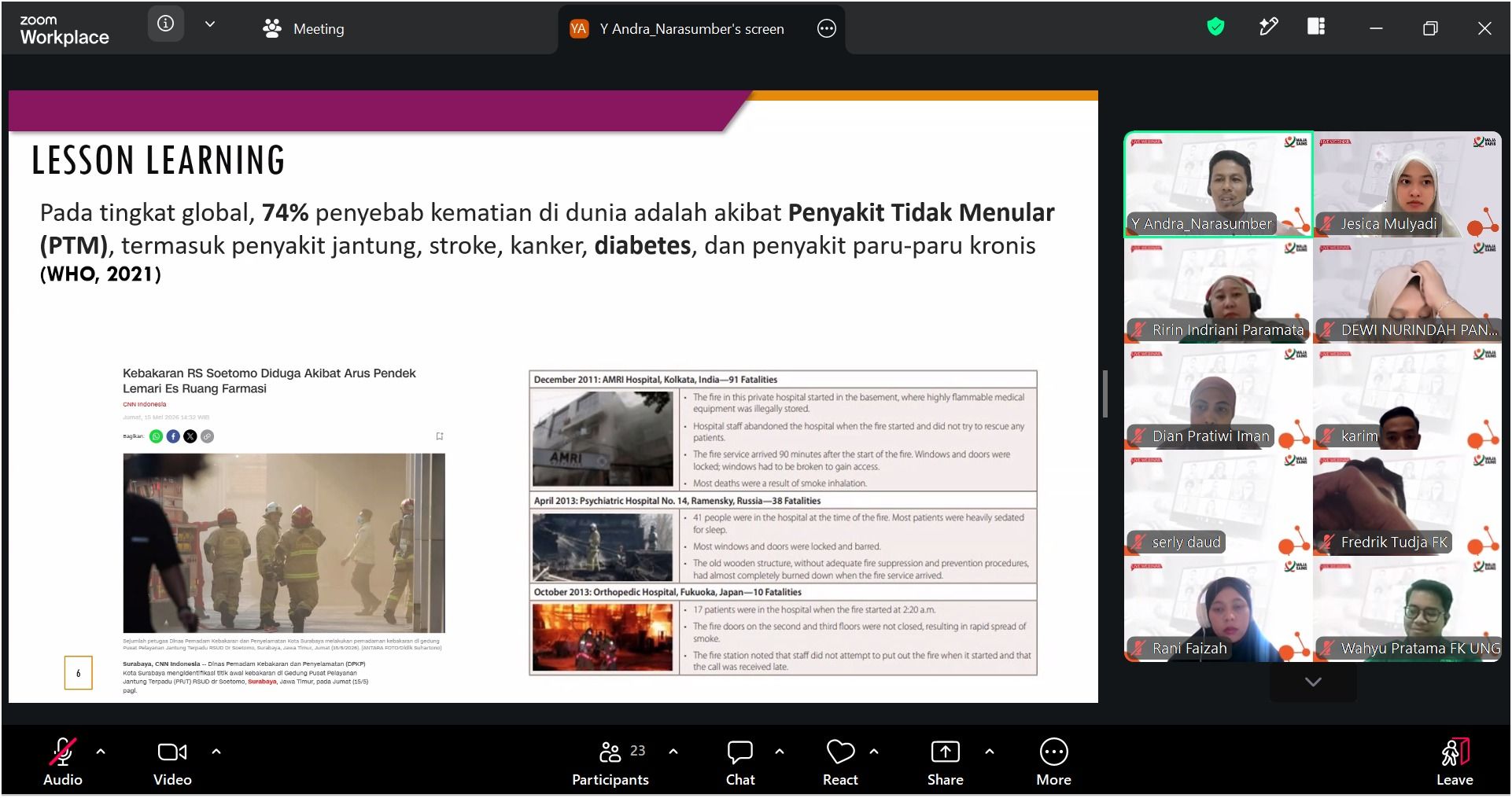This screenshot has height=798, width=1512.
Task: Select Rani Faizah video tile
Action: (1219, 609)
